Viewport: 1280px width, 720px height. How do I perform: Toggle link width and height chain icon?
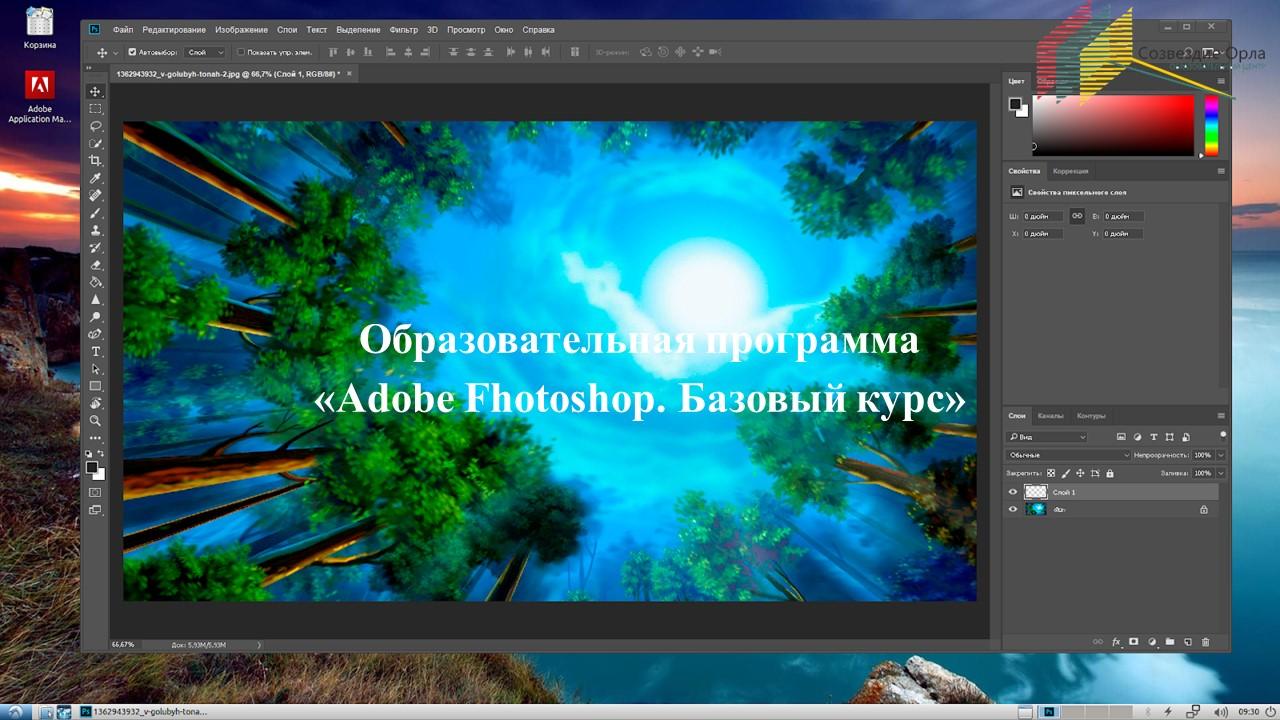(1077, 216)
